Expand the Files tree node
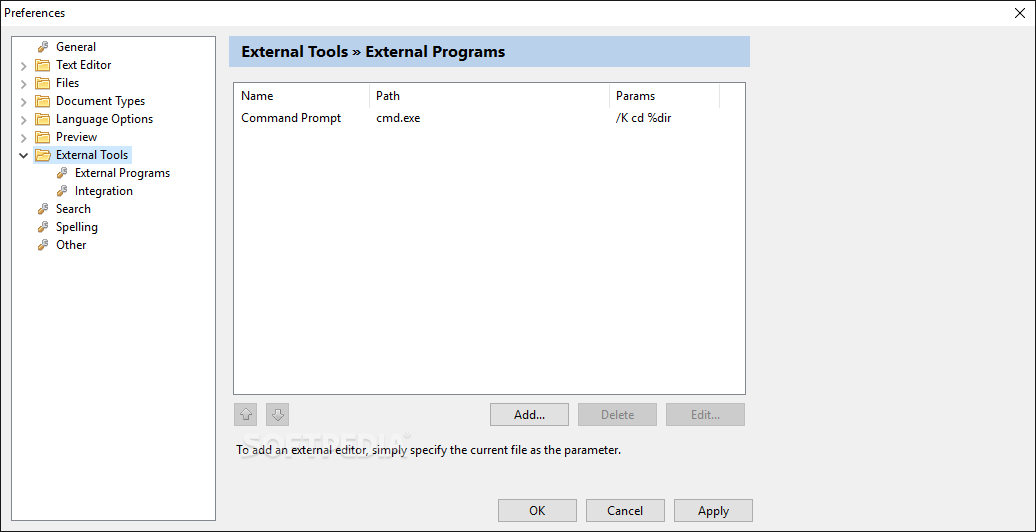Viewport: 1036px width, 532px height. pyautogui.click(x=24, y=83)
